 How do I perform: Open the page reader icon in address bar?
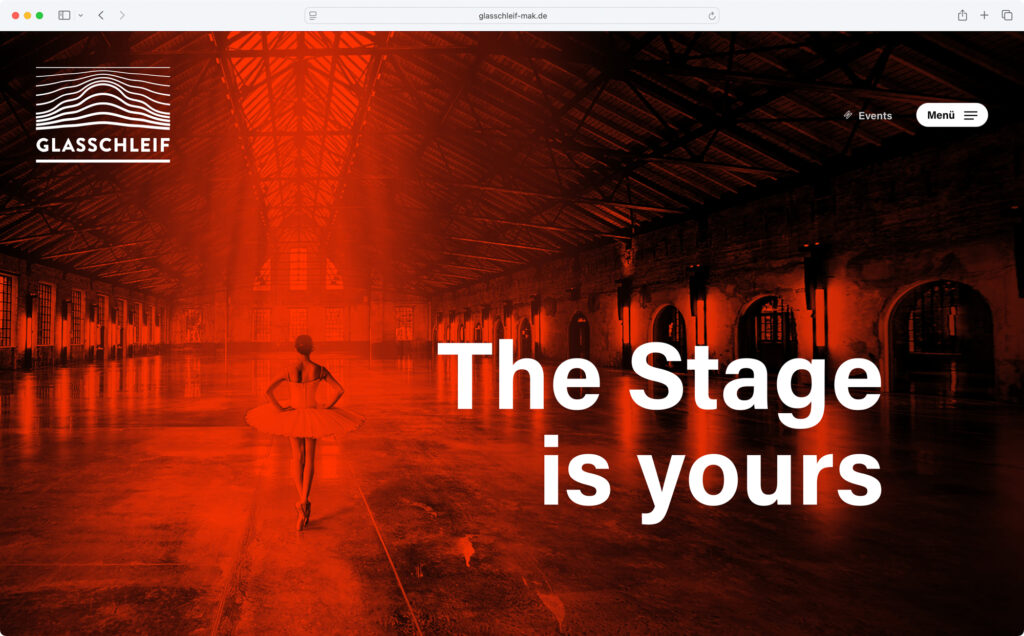point(313,16)
